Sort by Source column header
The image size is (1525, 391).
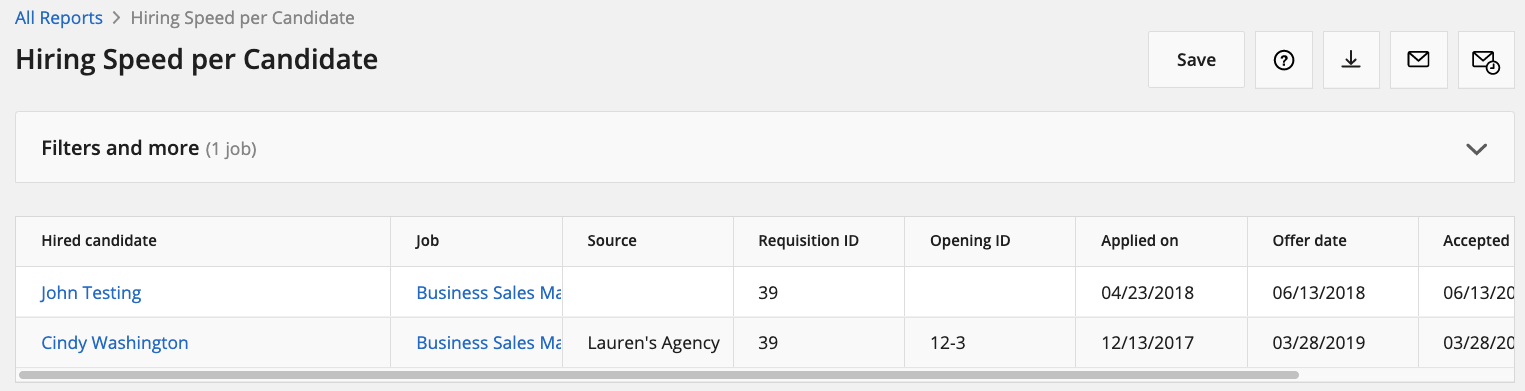612,241
